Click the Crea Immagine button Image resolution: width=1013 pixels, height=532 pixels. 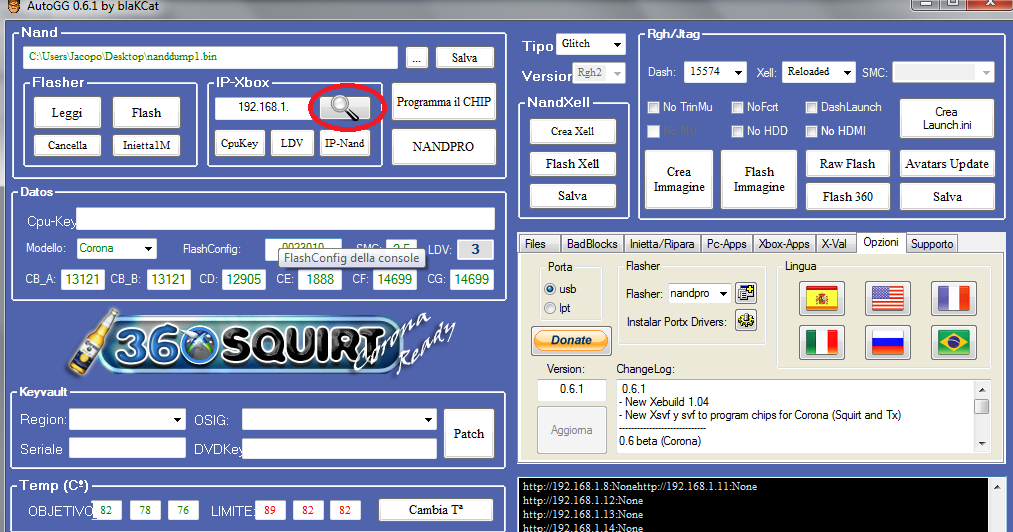tap(678, 180)
